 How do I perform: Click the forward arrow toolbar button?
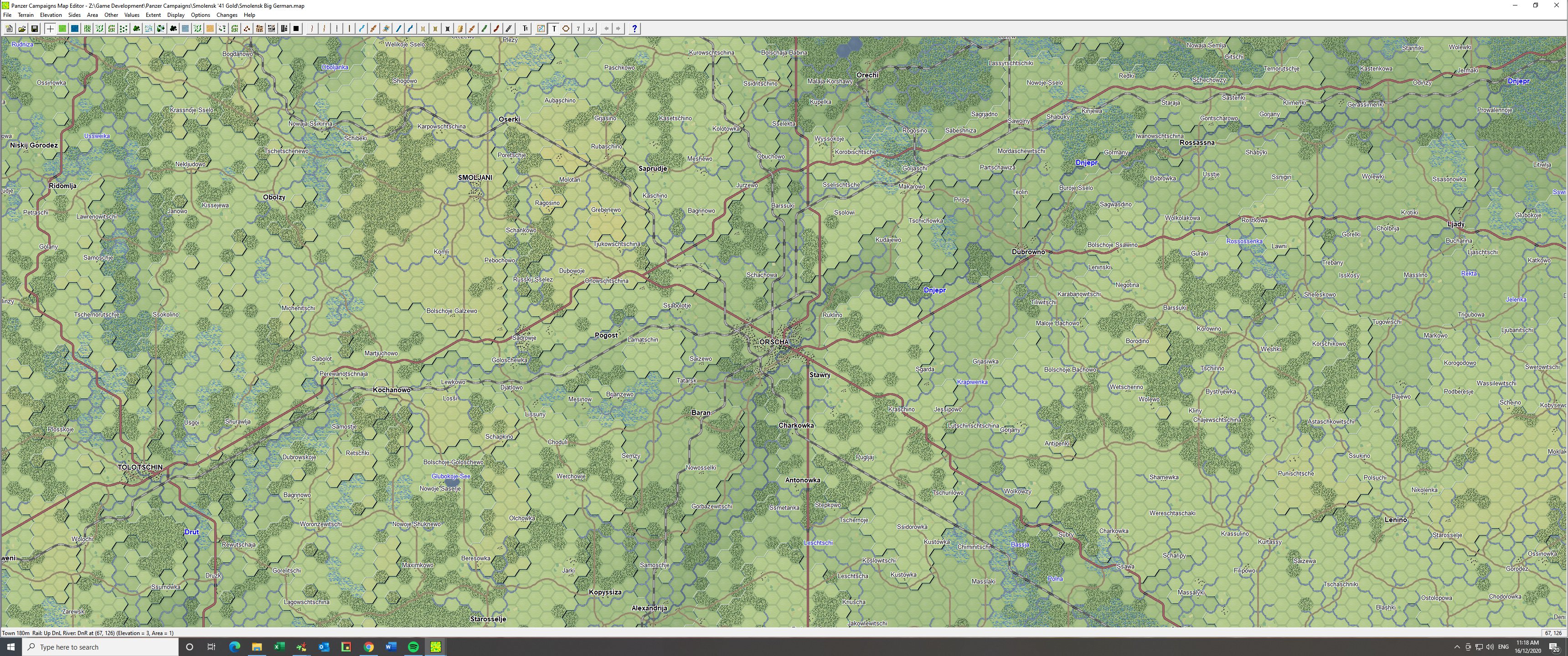619,29
